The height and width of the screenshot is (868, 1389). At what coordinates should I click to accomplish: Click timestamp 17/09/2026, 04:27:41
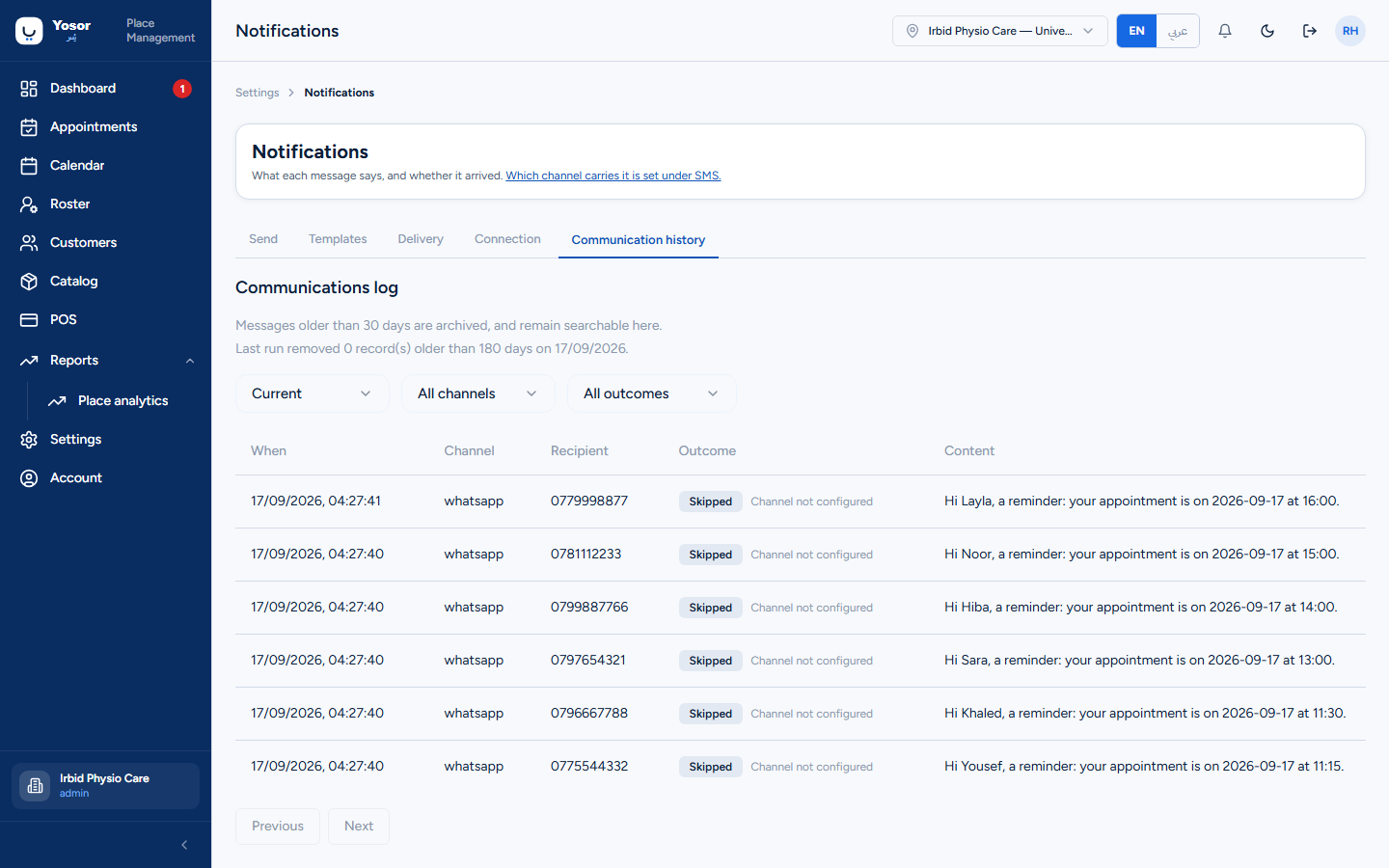point(316,502)
